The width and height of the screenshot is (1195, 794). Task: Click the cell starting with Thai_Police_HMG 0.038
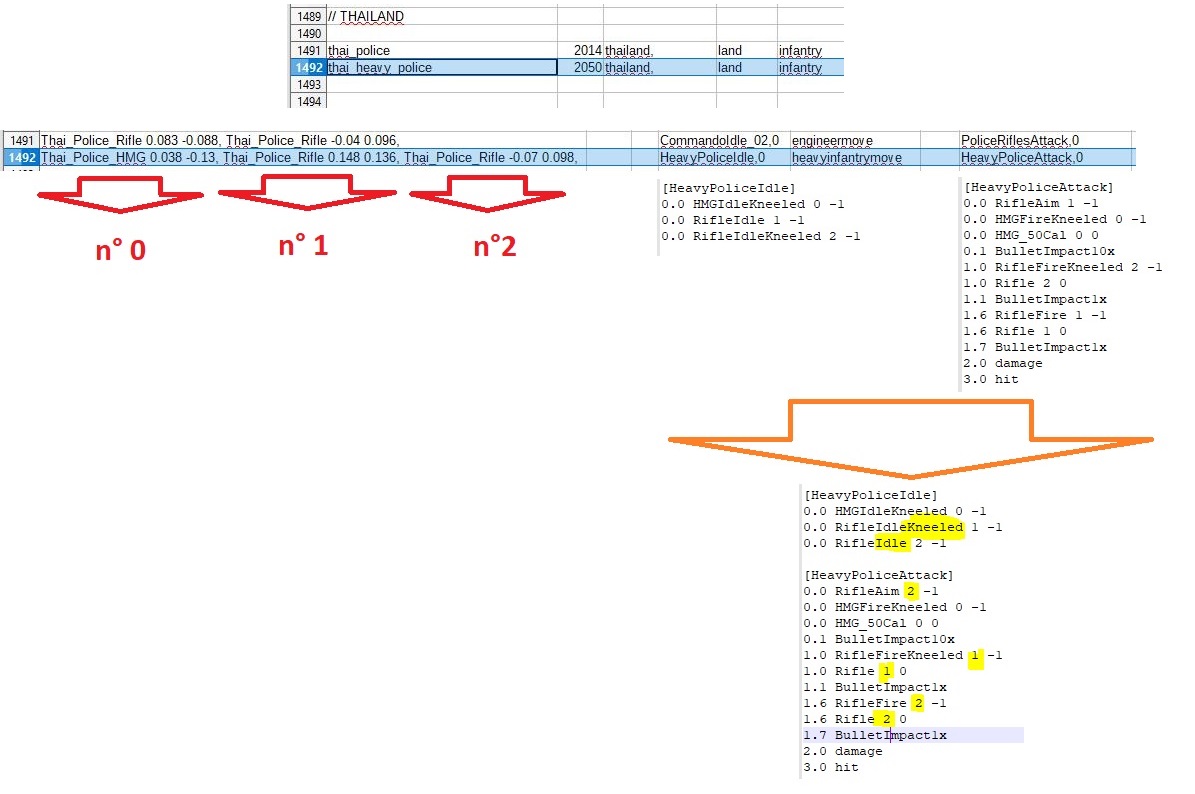[310, 157]
